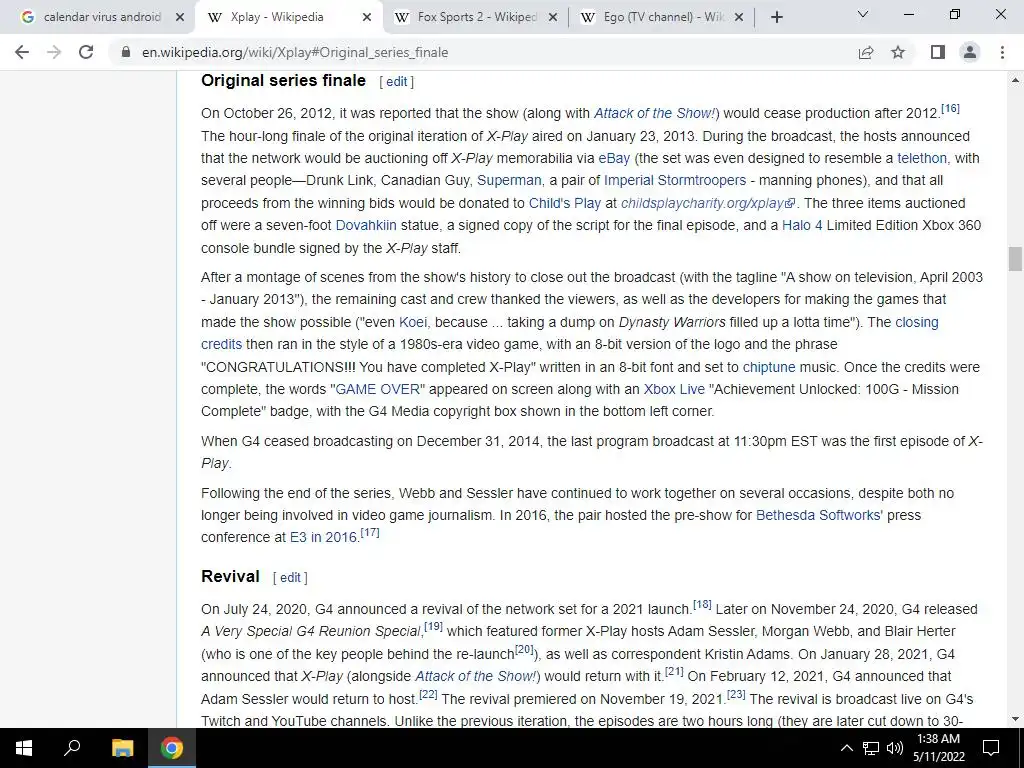
Task: Switch to Ego (TV channel) tab
Action: click(x=662, y=18)
